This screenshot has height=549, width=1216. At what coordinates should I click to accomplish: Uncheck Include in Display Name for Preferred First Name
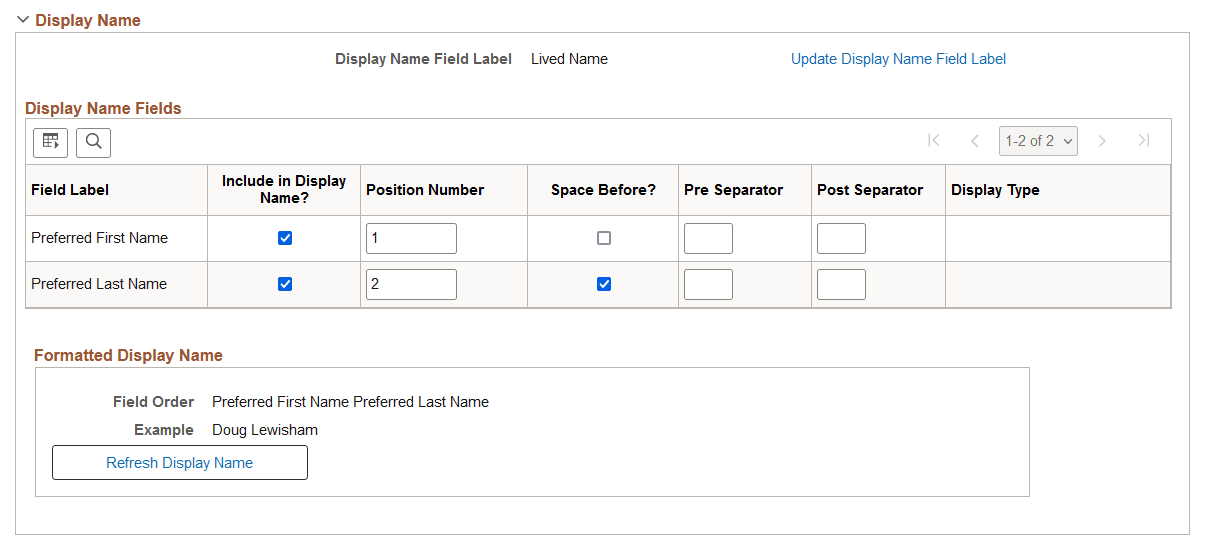[285, 238]
